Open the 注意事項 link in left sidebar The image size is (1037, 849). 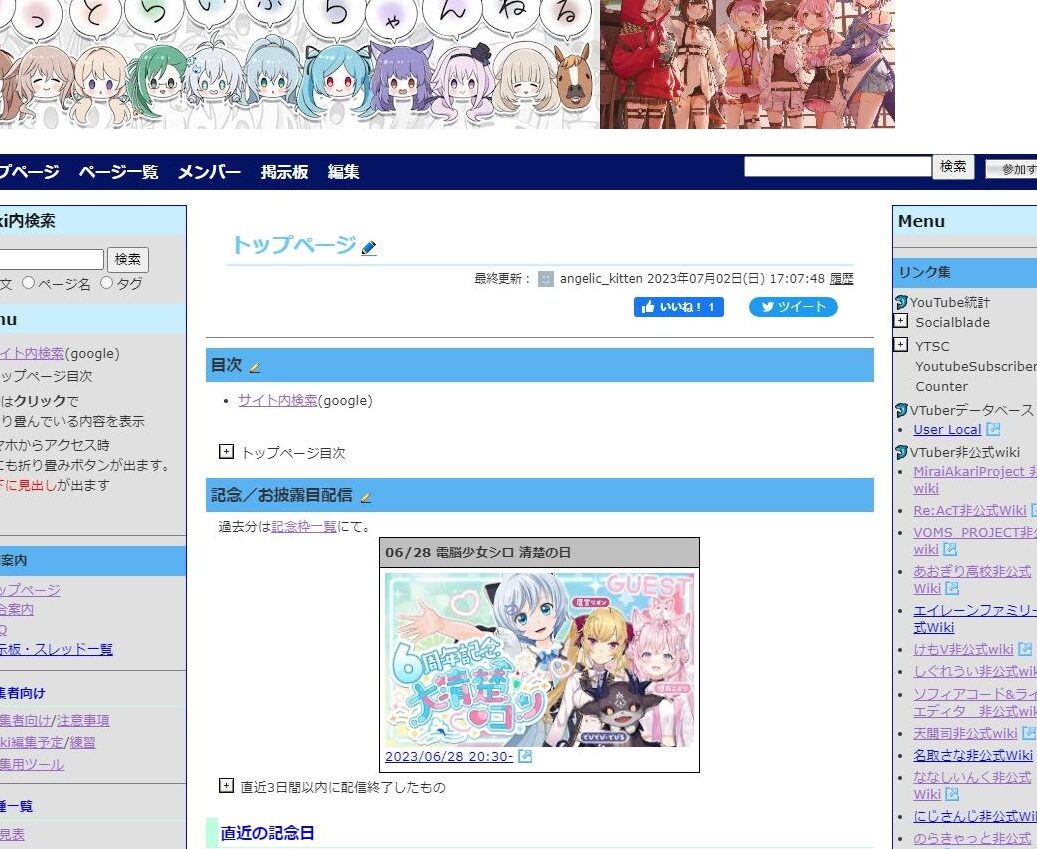83,721
